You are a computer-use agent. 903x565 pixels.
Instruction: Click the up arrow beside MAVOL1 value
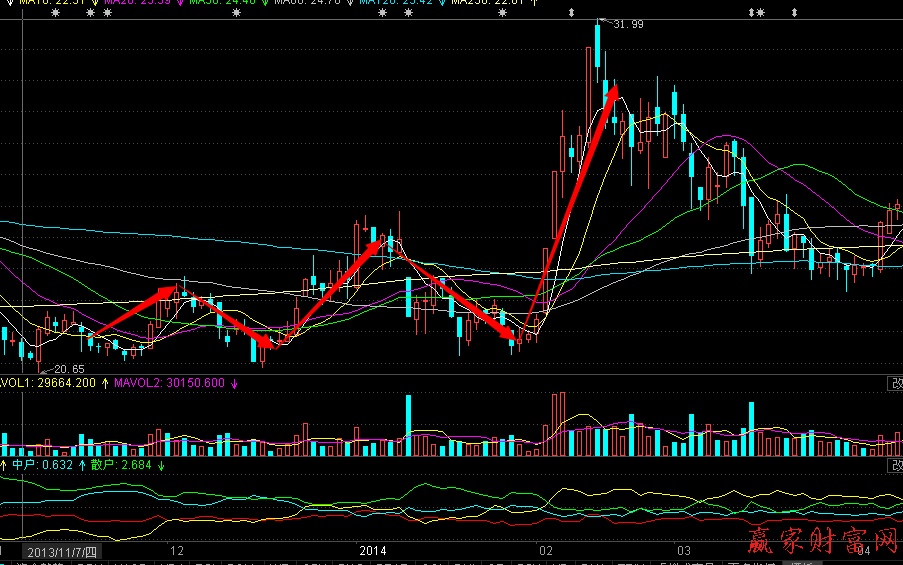click(105, 382)
